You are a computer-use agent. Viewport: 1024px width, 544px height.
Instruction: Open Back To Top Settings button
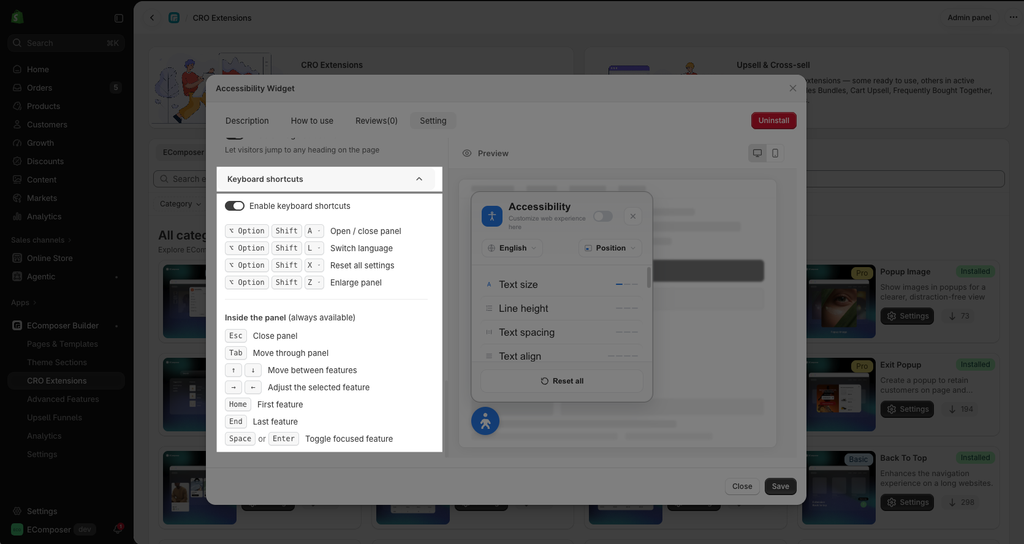(x=907, y=502)
